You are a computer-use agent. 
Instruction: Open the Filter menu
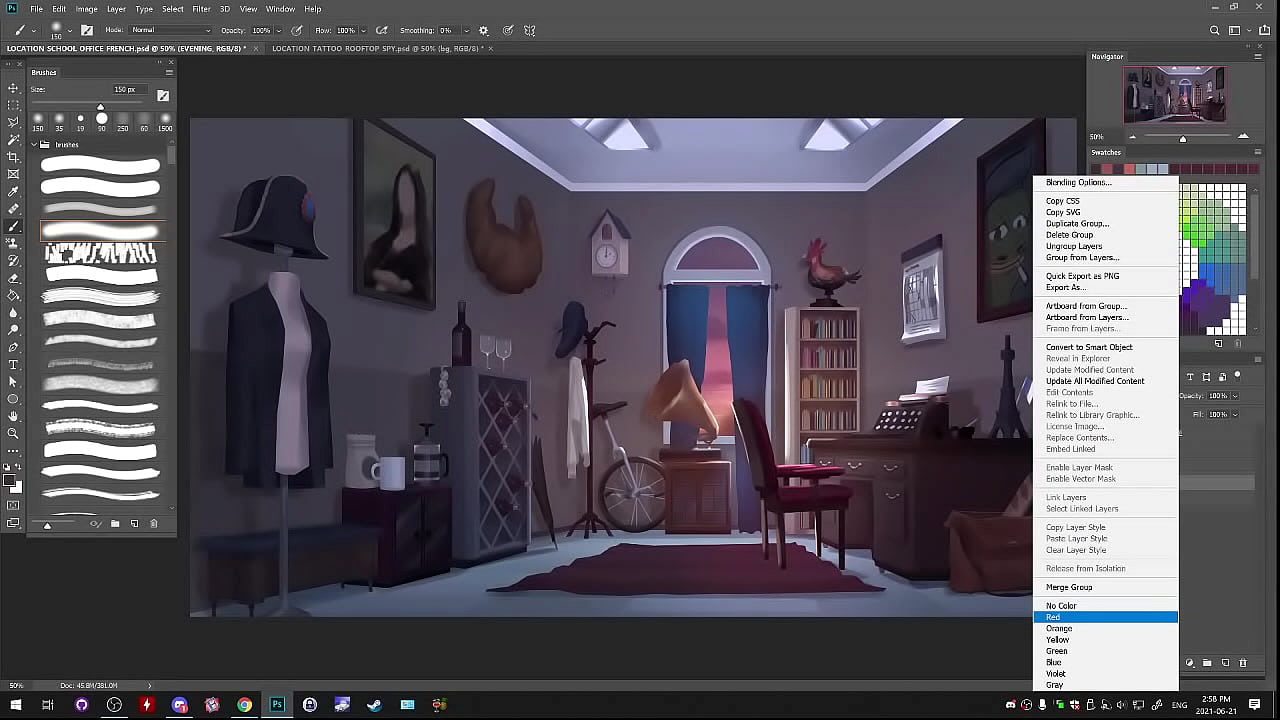tap(201, 9)
